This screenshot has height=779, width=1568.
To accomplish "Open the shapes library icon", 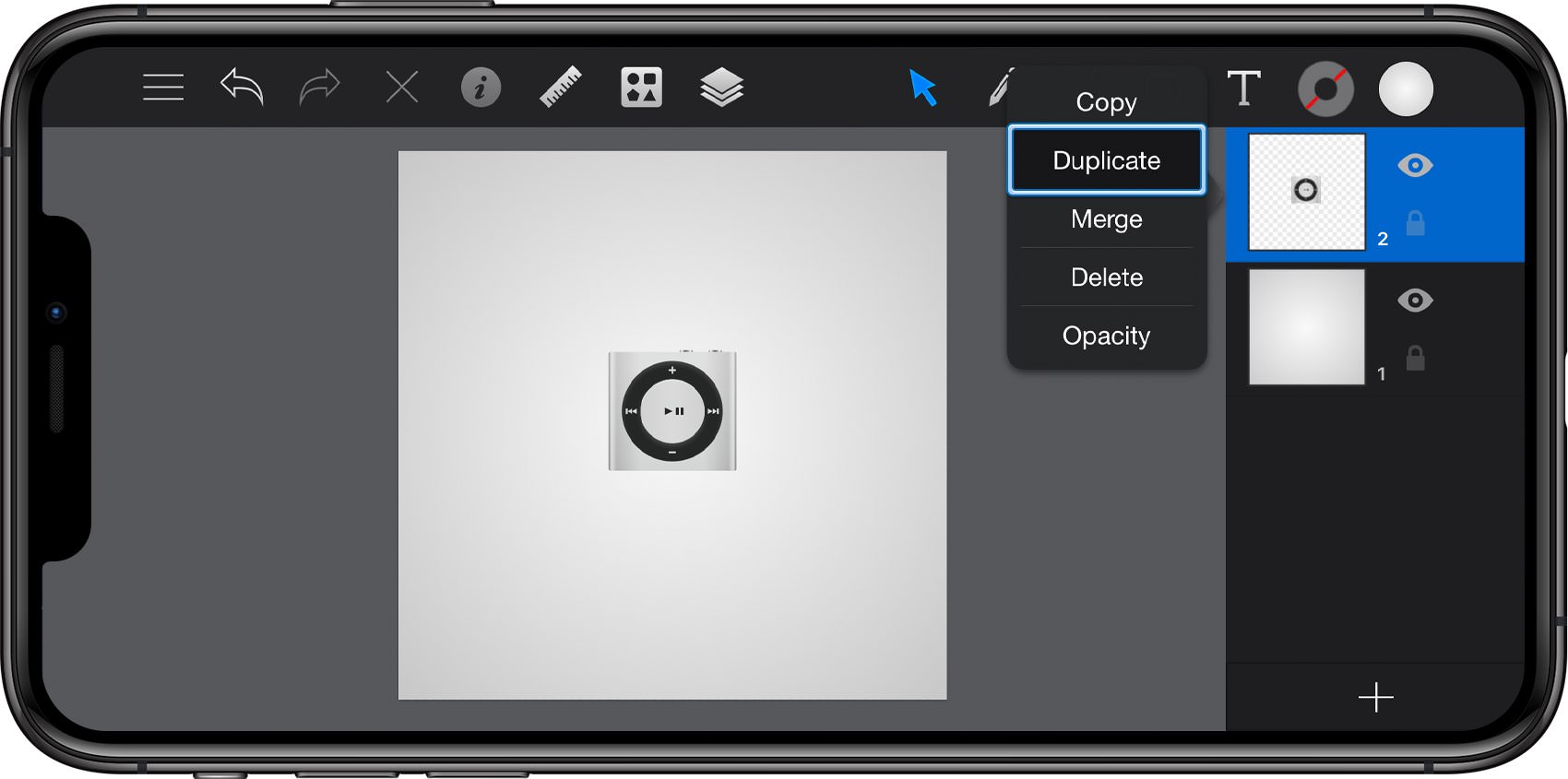I will pyautogui.click(x=641, y=88).
